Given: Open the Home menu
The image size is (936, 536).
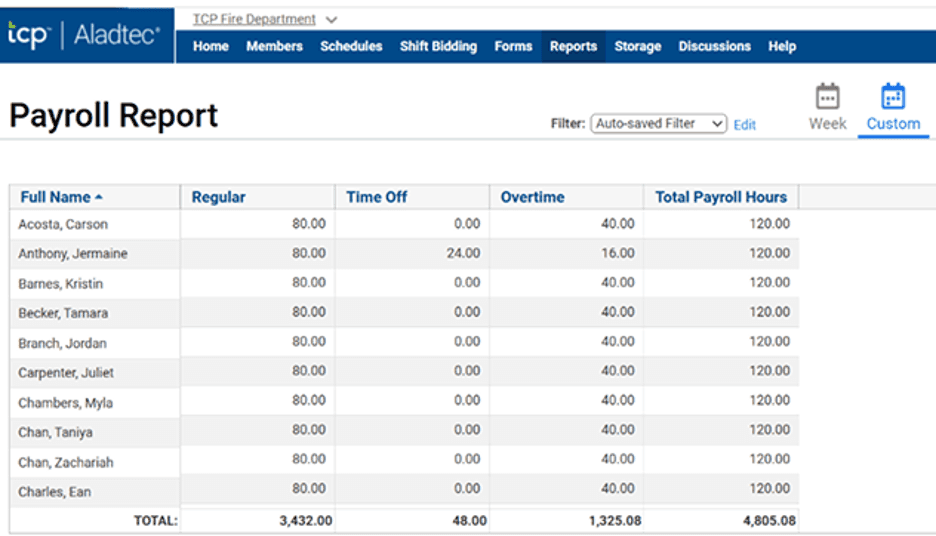Looking at the screenshot, I should point(210,46).
